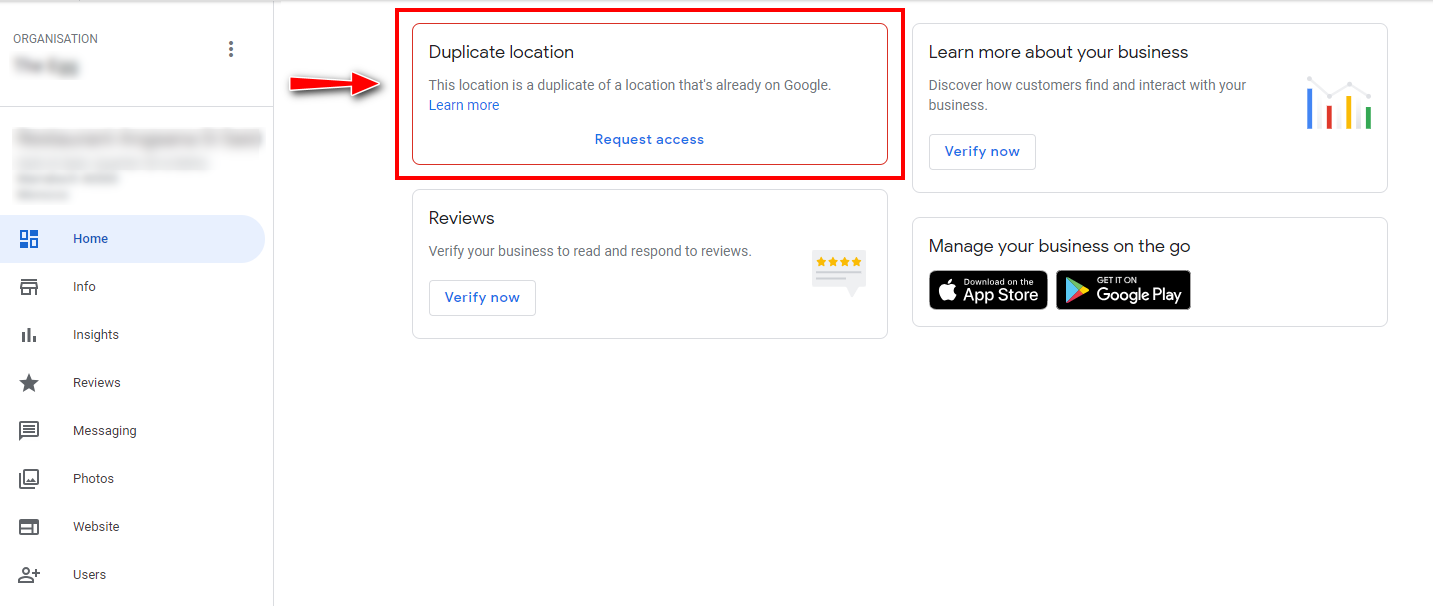Image resolution: width=1433 pixels, height=606 pixels.
Task: Click Learn more about your business heading
Action: coord(1058,52)
